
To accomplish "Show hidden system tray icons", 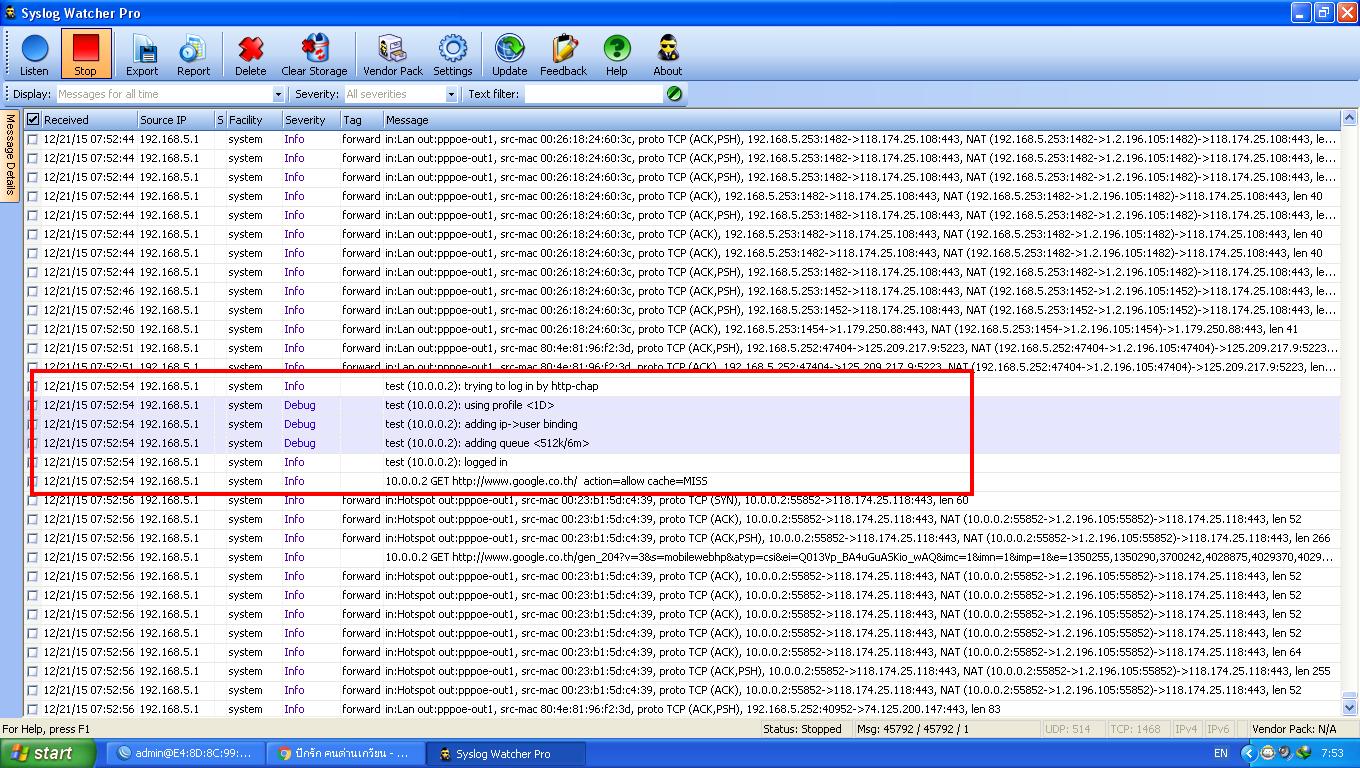I will pyautogui.click(x=1248, y=753).
